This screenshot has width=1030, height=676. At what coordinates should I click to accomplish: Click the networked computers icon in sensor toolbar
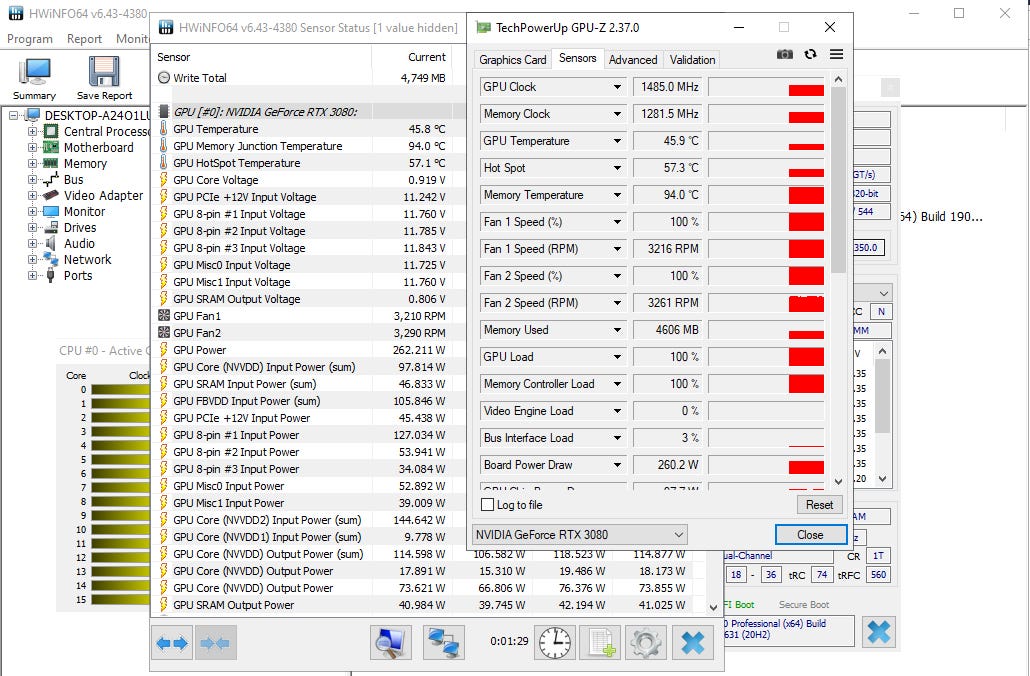tap(443, 642)
